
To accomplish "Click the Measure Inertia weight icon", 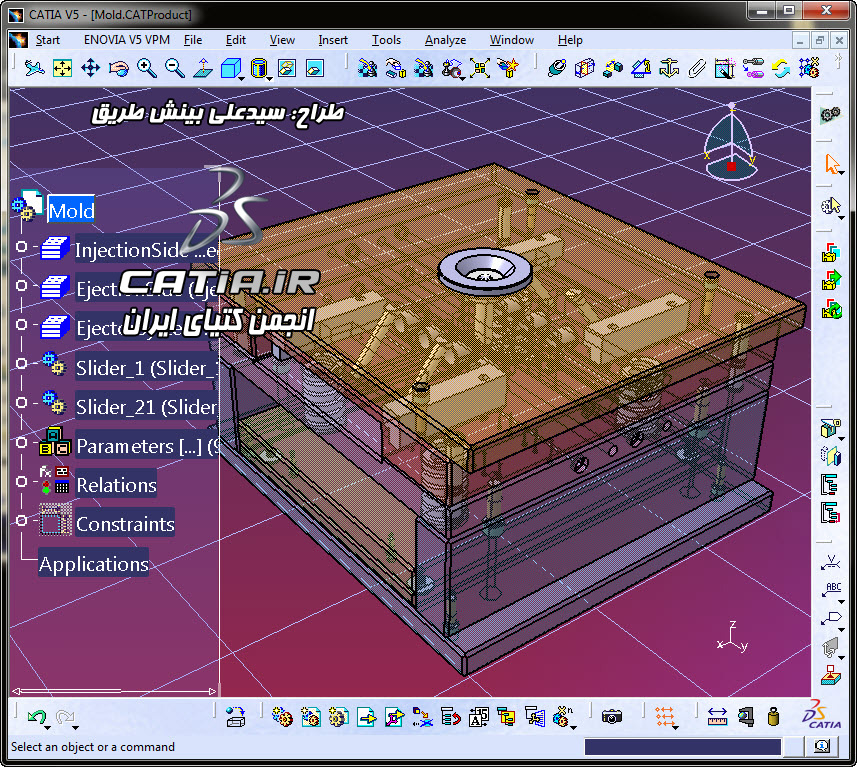I will tap(773, 716).
